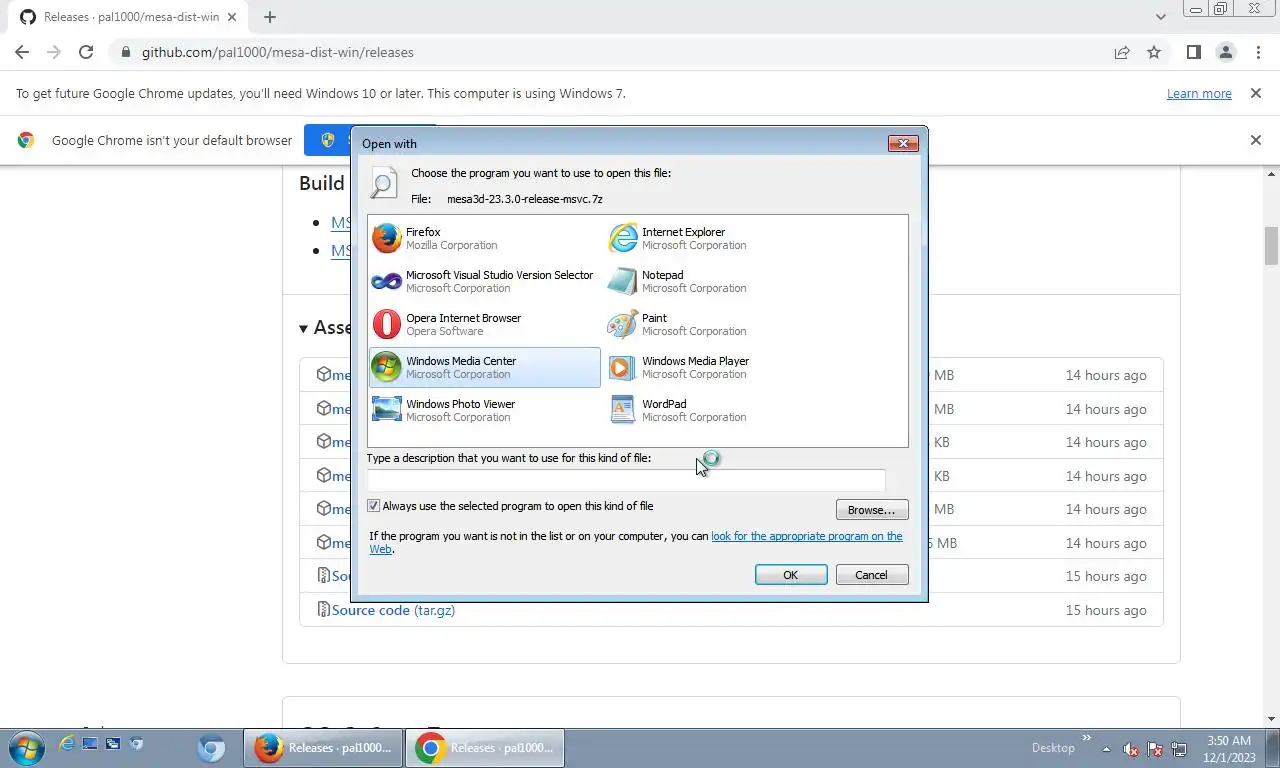
Task: Close the Open with dialog
Action: pos(903,143)
